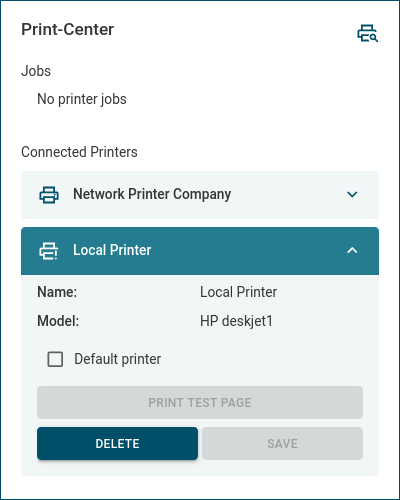400x500 pixels.
Task: Click the Connected Printers heading
Action: click(x=79, y=152)
